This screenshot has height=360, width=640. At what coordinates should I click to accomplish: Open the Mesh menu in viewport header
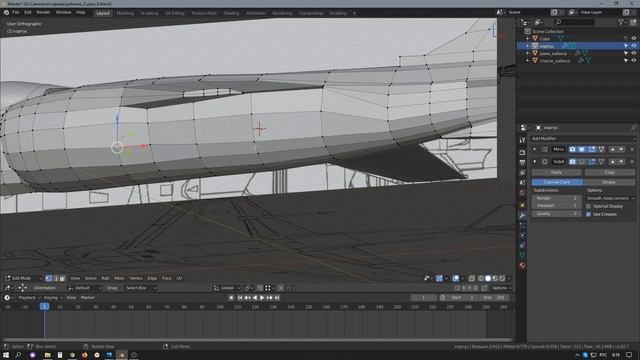pyautogui.click(x=119, y=278)
